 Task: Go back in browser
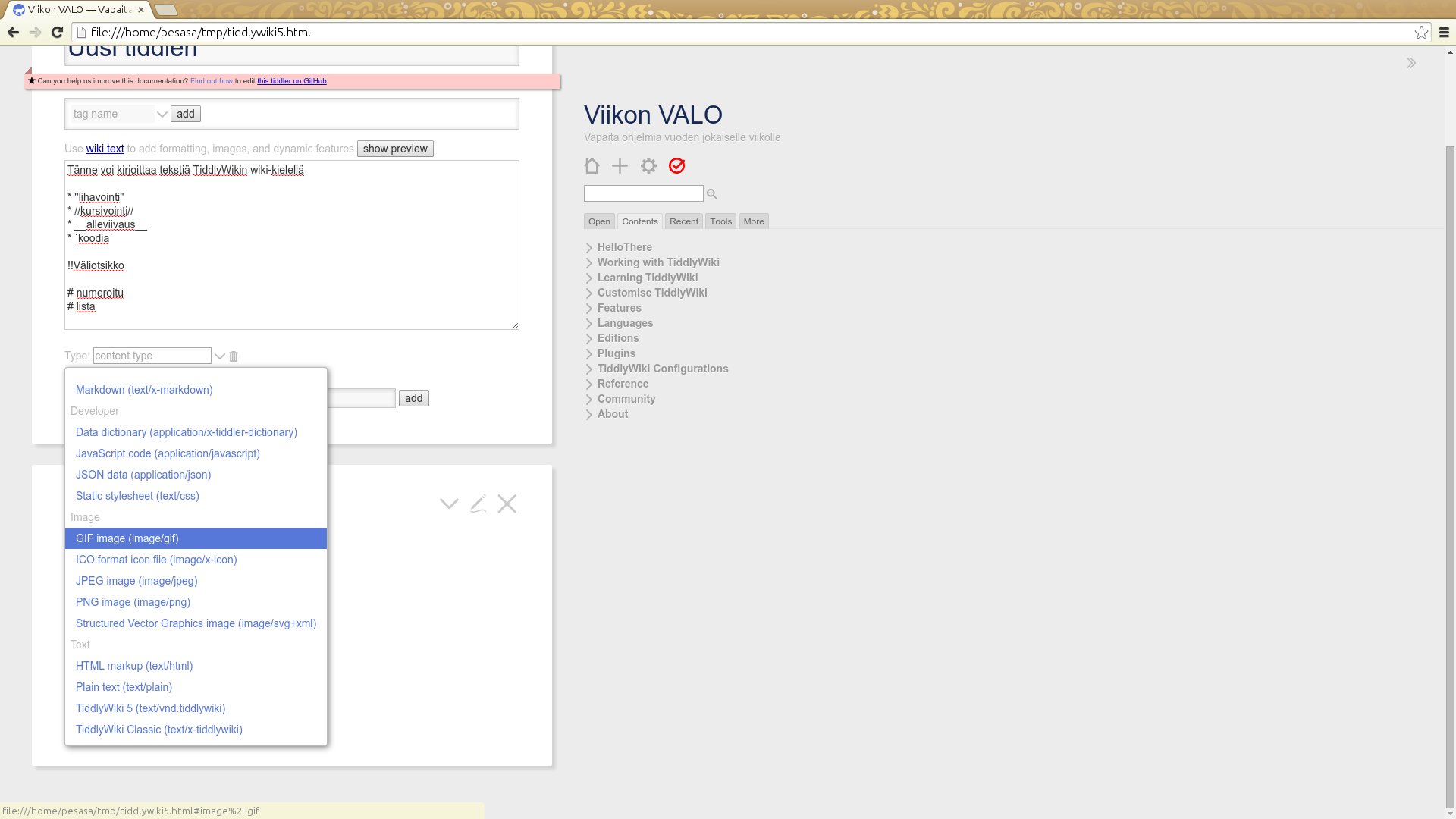click(x=13, y=32)
